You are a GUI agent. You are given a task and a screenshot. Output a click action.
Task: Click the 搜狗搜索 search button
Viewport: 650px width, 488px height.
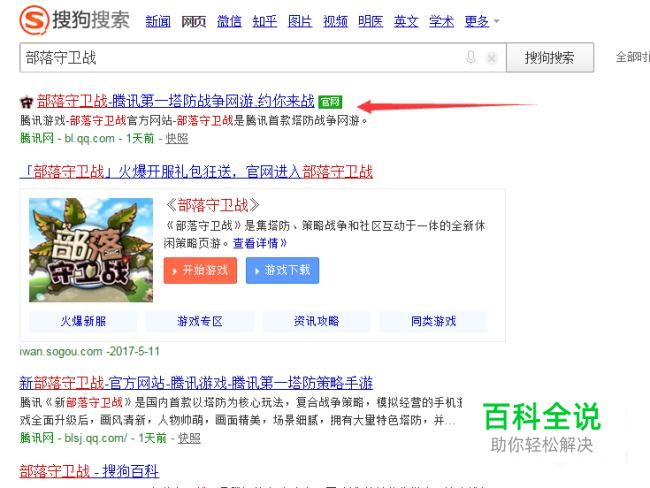click(550, 58)
